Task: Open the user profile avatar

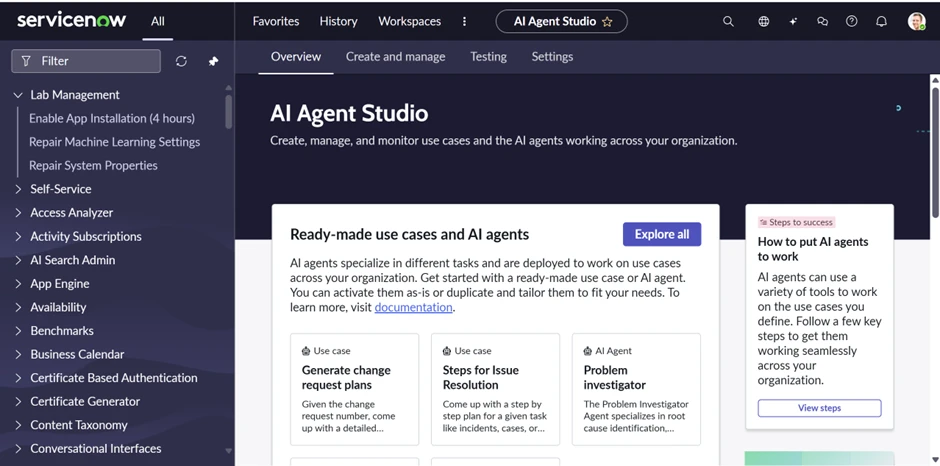Action: tap(916, 21)
